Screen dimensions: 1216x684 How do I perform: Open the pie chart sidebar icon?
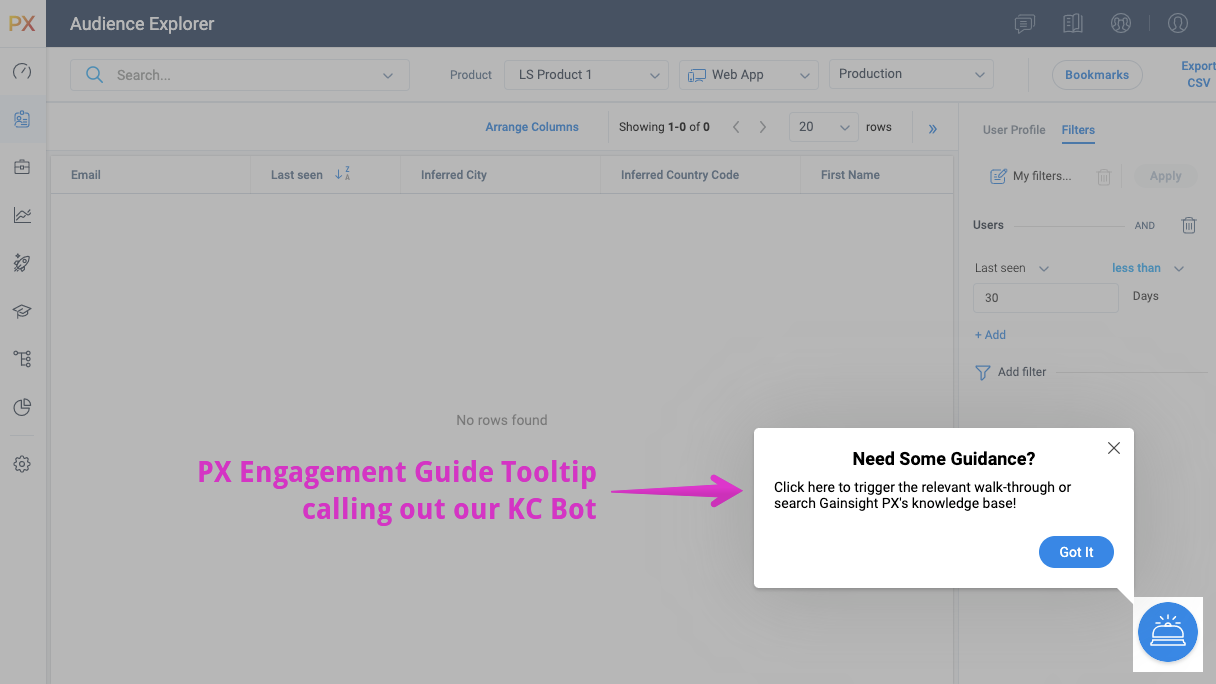point(22,407)
